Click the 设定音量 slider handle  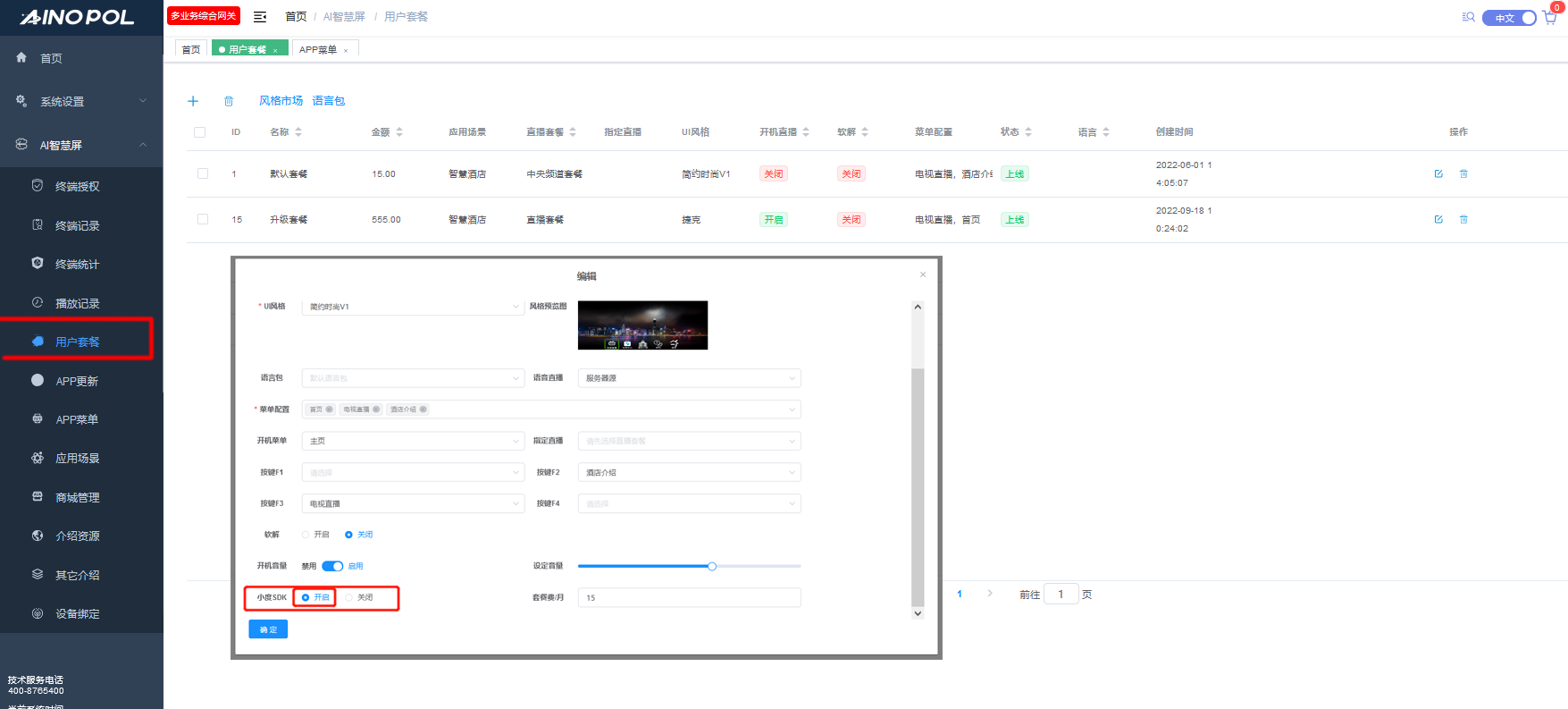pos(712,566)
